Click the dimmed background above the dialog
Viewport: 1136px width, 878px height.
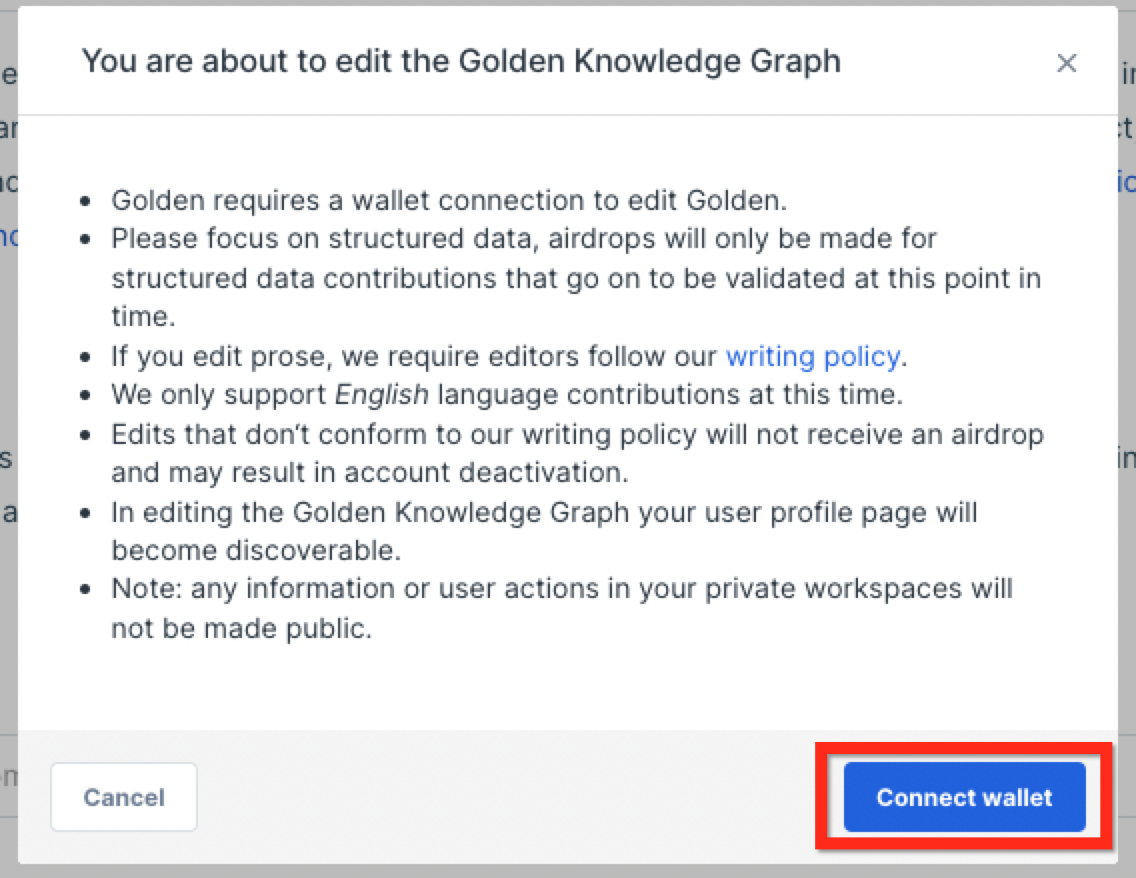click(x=568, y=3)
